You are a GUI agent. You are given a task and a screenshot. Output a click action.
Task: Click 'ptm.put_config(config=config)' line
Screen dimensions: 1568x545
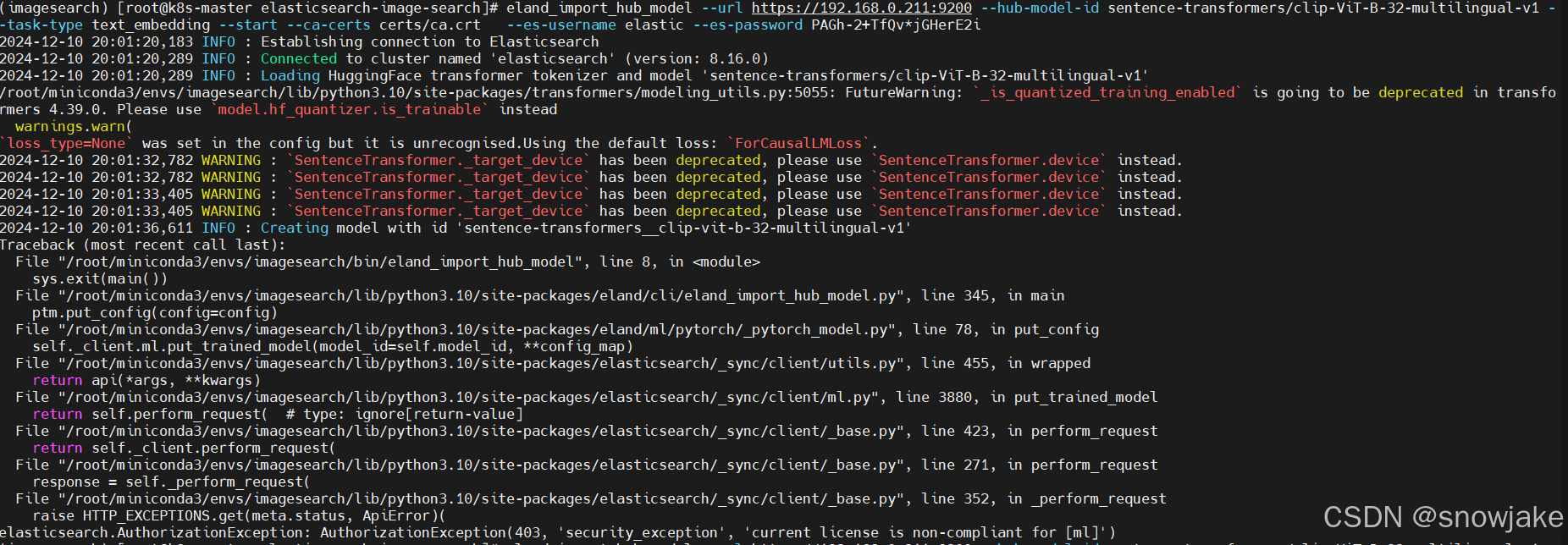tap(155, 313)
